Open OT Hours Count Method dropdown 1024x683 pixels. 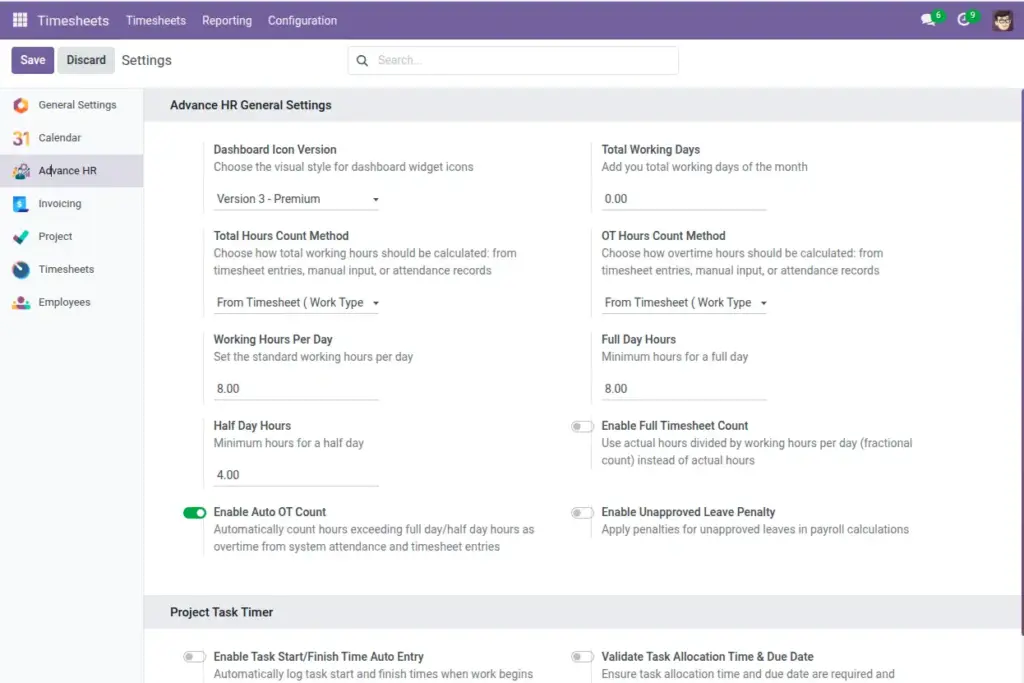pyautogui.click(x=684, y=303)
